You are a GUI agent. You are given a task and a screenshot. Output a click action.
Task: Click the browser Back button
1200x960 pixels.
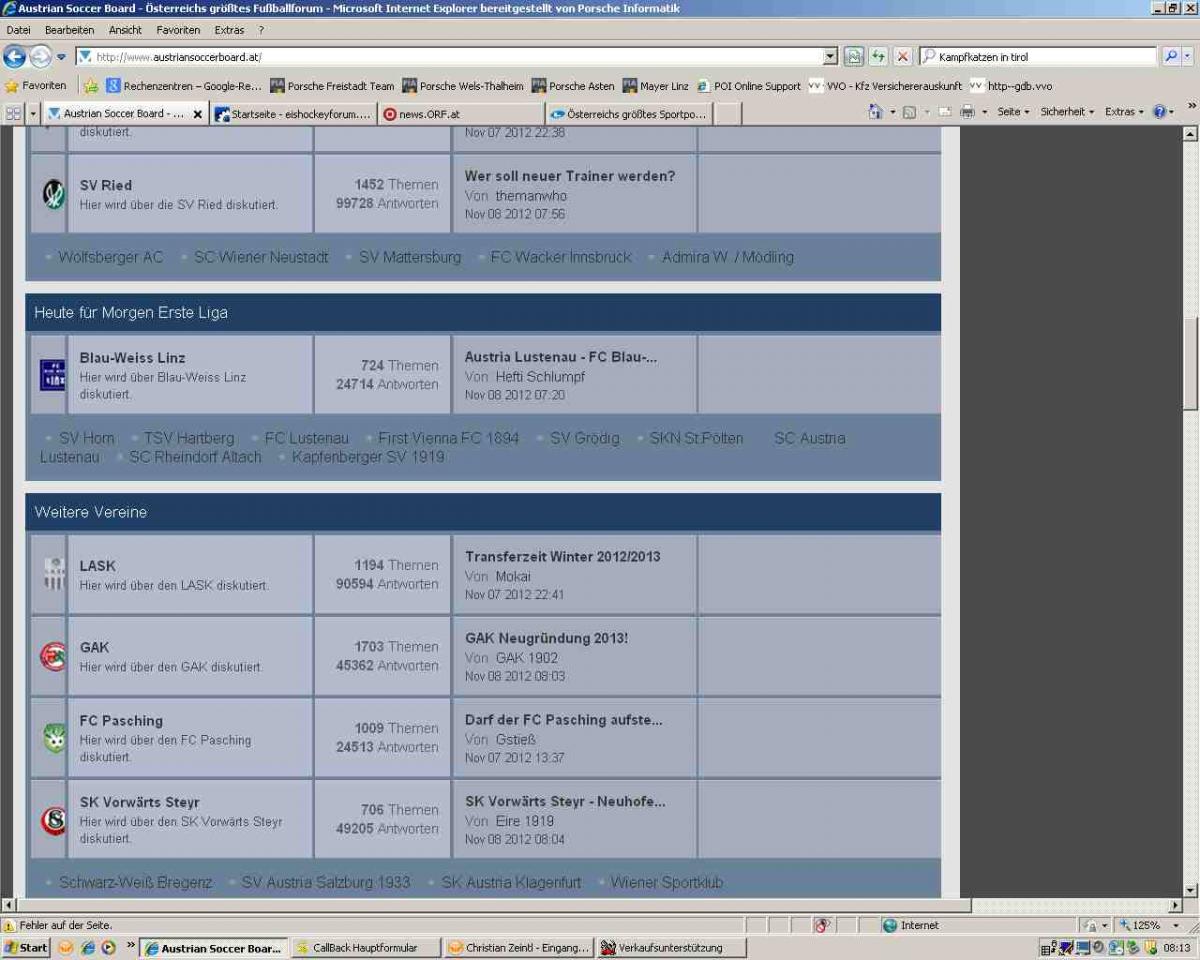click(14, 57)
